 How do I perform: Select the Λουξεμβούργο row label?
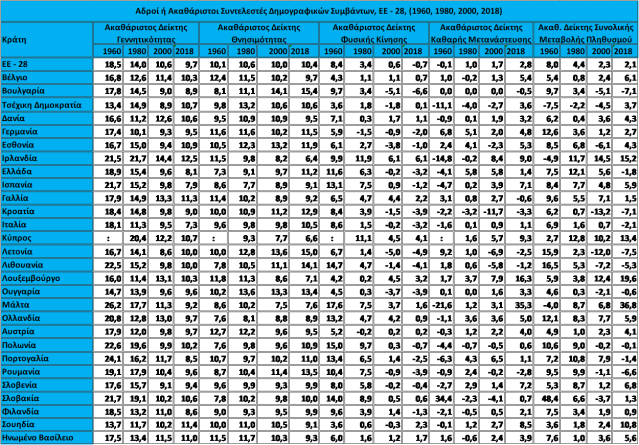click(x=35, y=280)
